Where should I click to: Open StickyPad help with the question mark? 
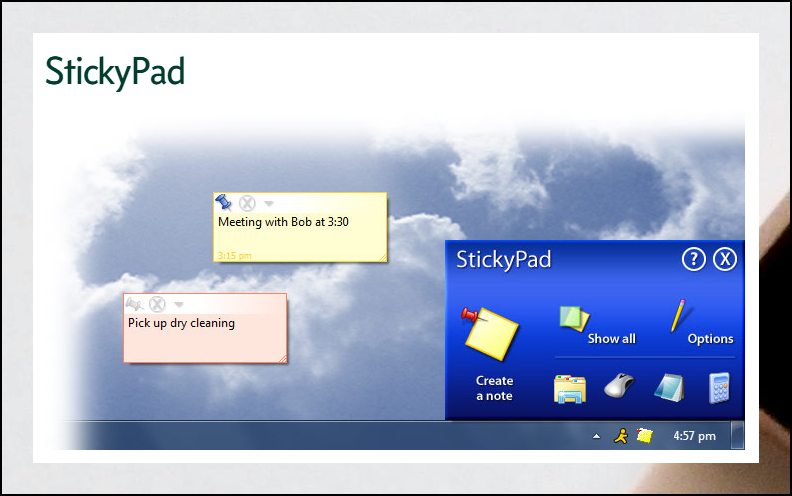click(x=694, y=260)
